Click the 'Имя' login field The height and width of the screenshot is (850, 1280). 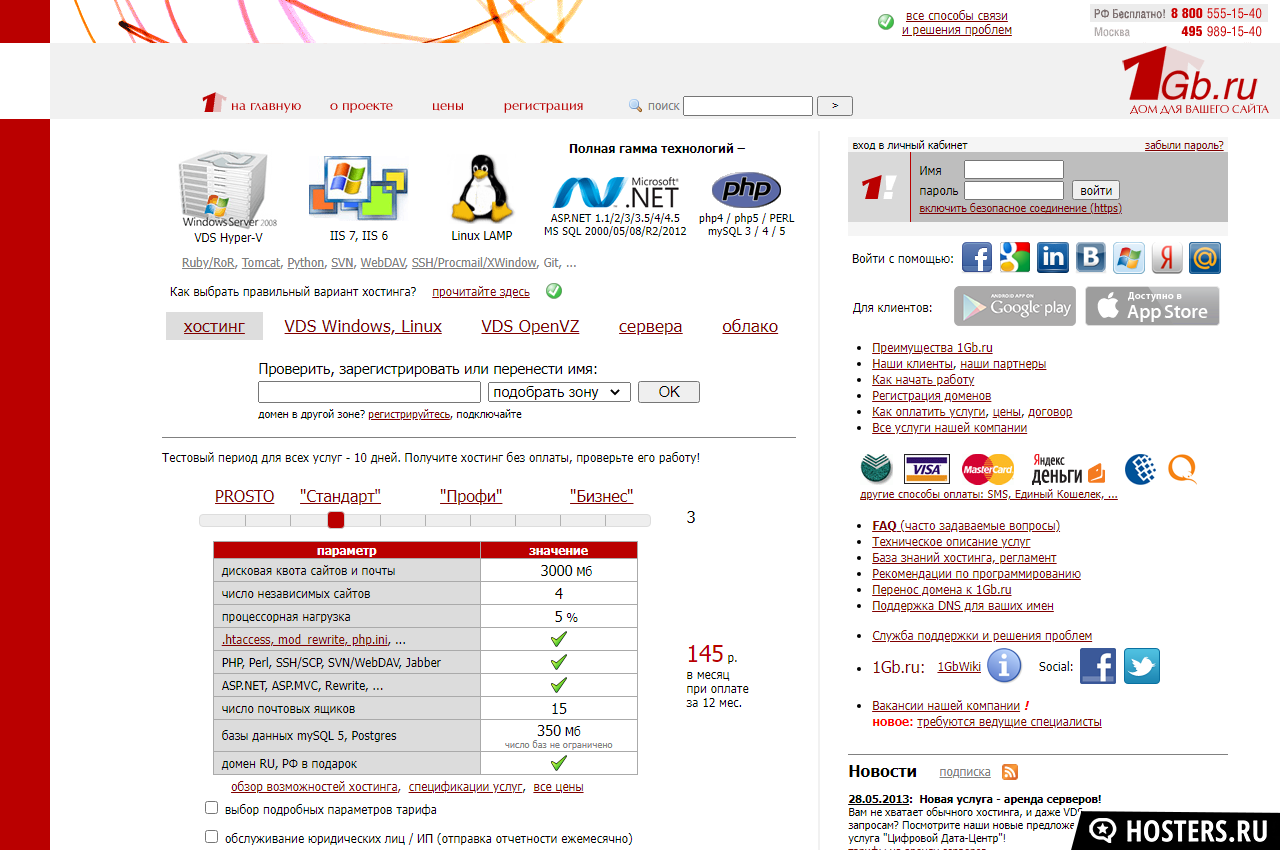click(1014, 170)
